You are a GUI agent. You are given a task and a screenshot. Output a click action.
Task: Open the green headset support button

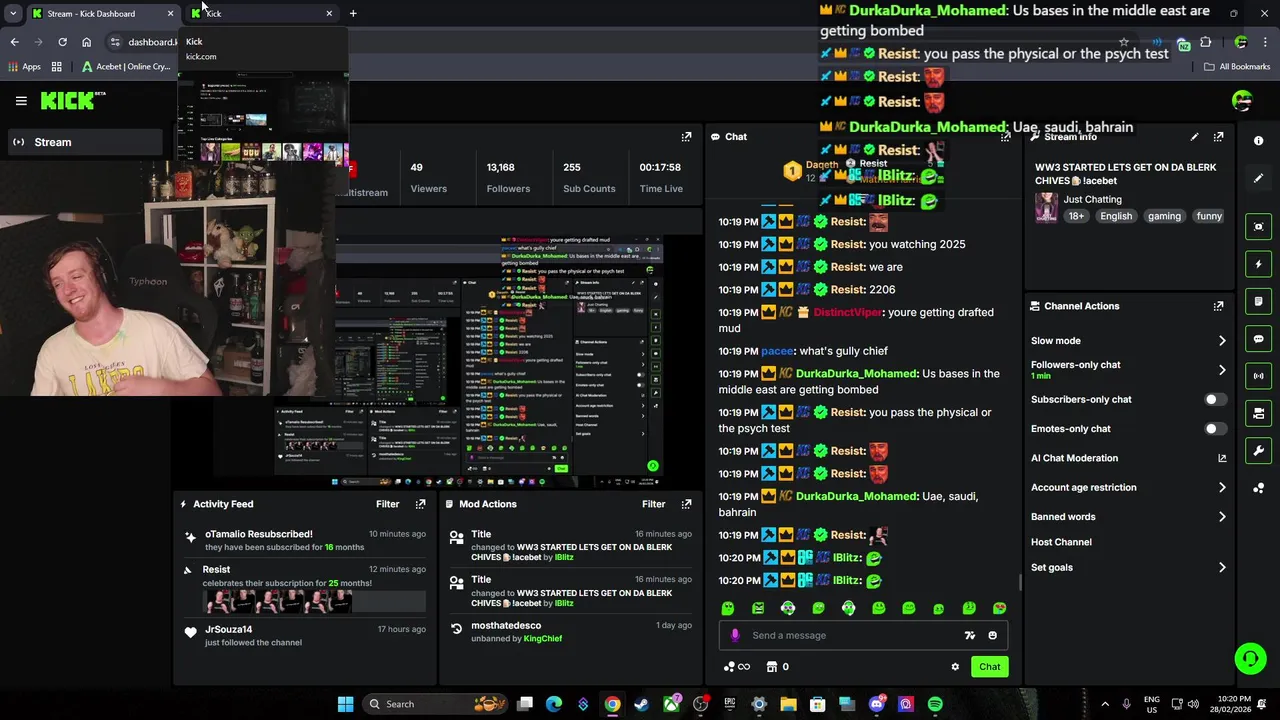(x=1250, y=658)
